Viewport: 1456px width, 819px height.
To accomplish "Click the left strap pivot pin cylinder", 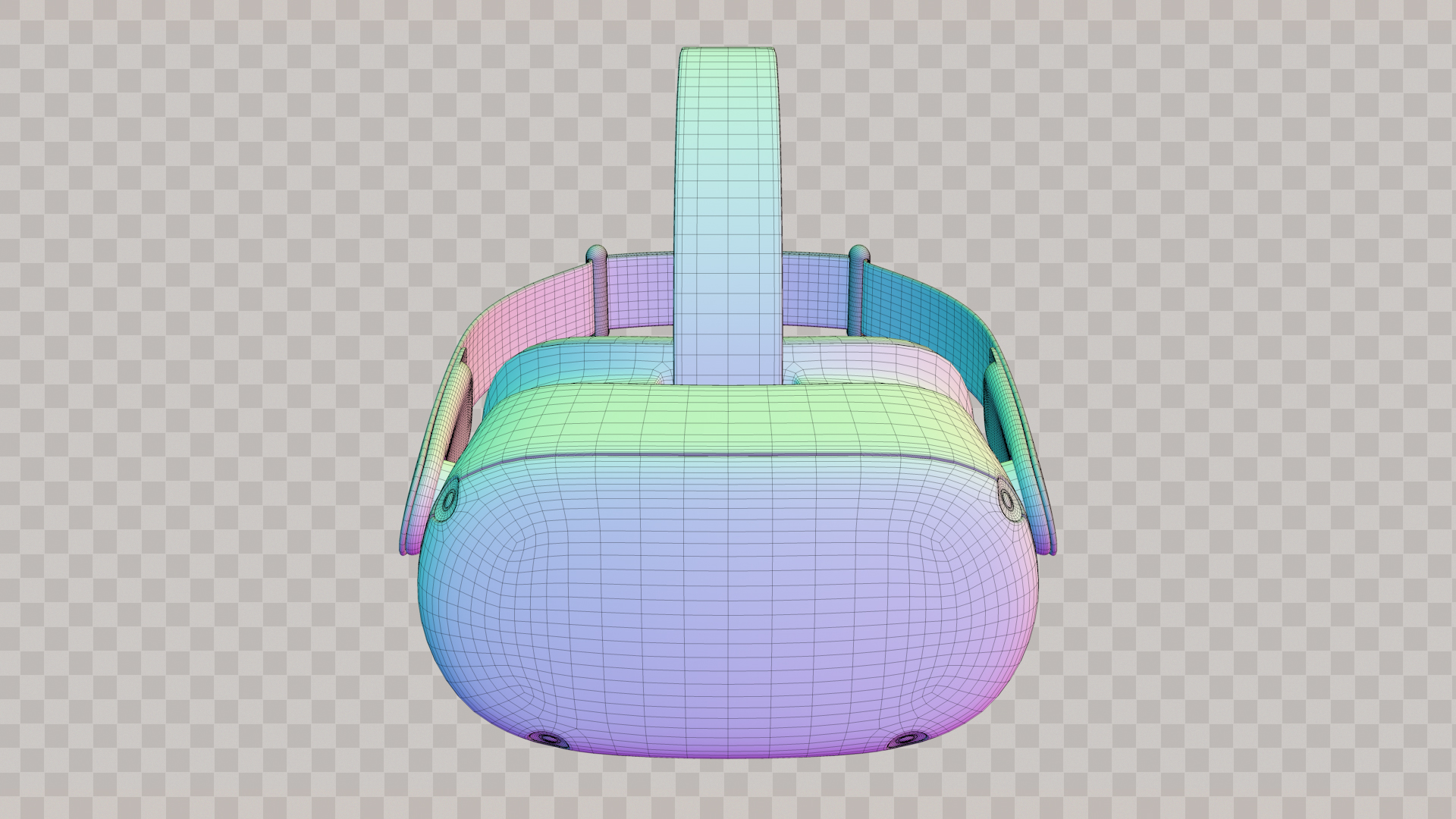I will (599, 292).
